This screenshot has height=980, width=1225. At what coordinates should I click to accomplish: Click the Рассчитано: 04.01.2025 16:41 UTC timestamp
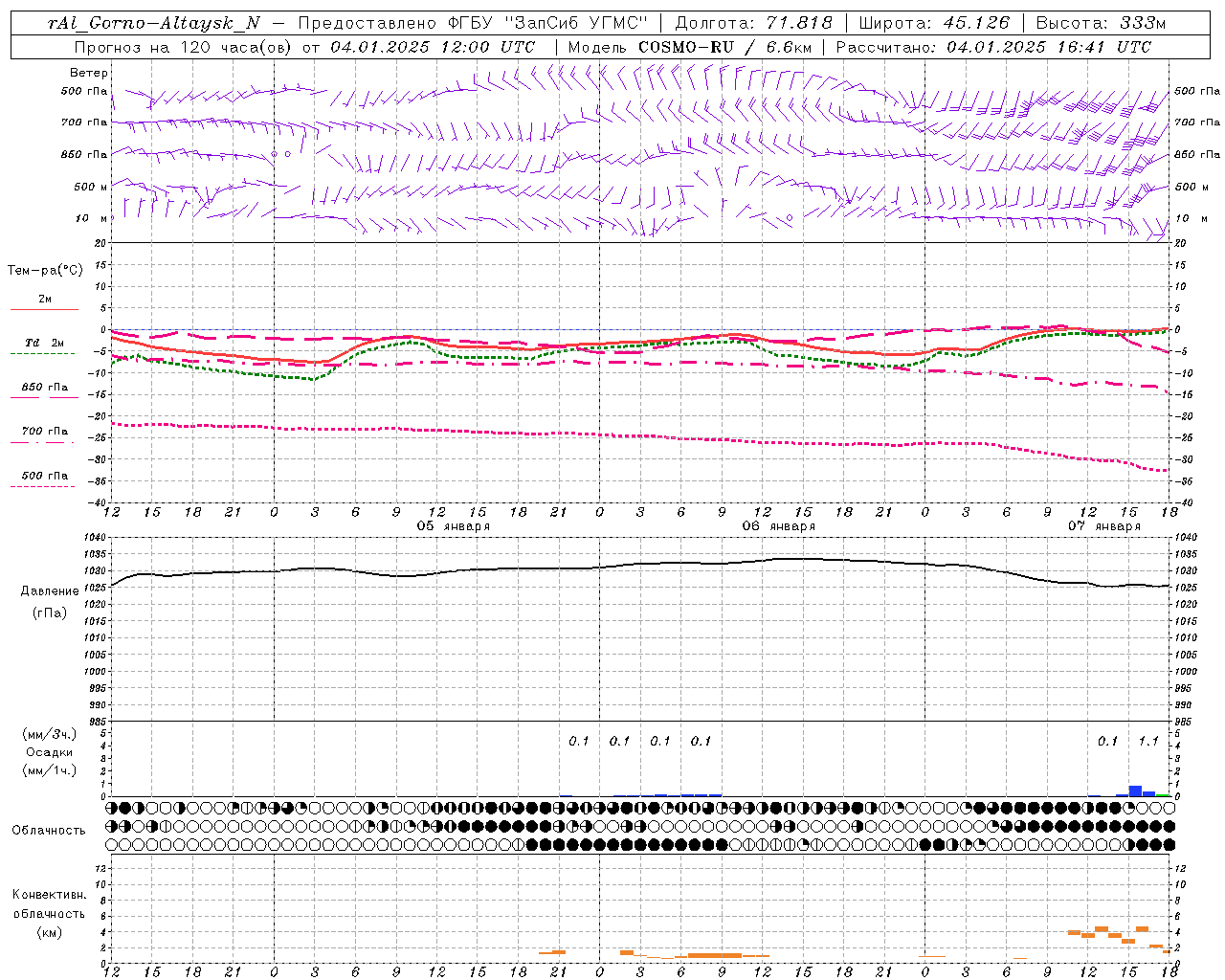pyautogui.click(x=993, y=47)
